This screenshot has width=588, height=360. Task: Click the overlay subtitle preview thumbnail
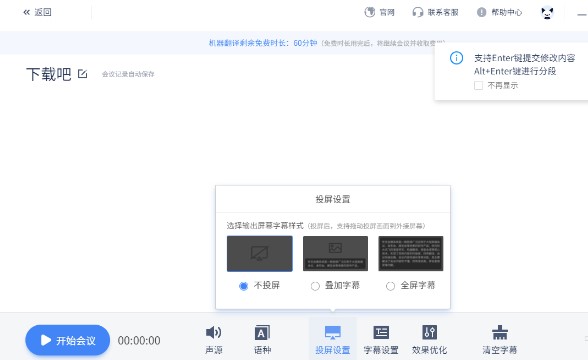pyautogui.click(x=335, y=254)
